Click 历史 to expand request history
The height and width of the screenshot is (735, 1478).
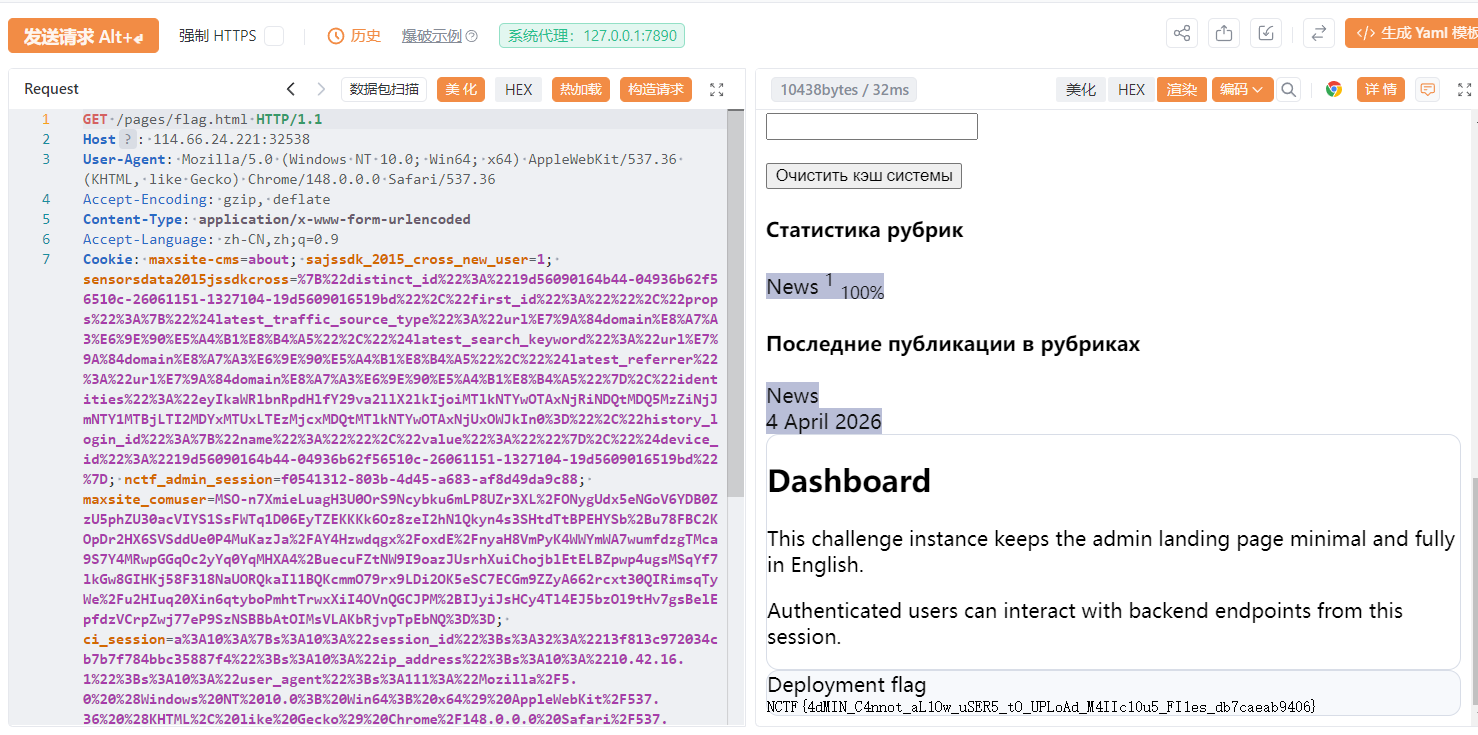pyautogui.click(x=355, y=36)
